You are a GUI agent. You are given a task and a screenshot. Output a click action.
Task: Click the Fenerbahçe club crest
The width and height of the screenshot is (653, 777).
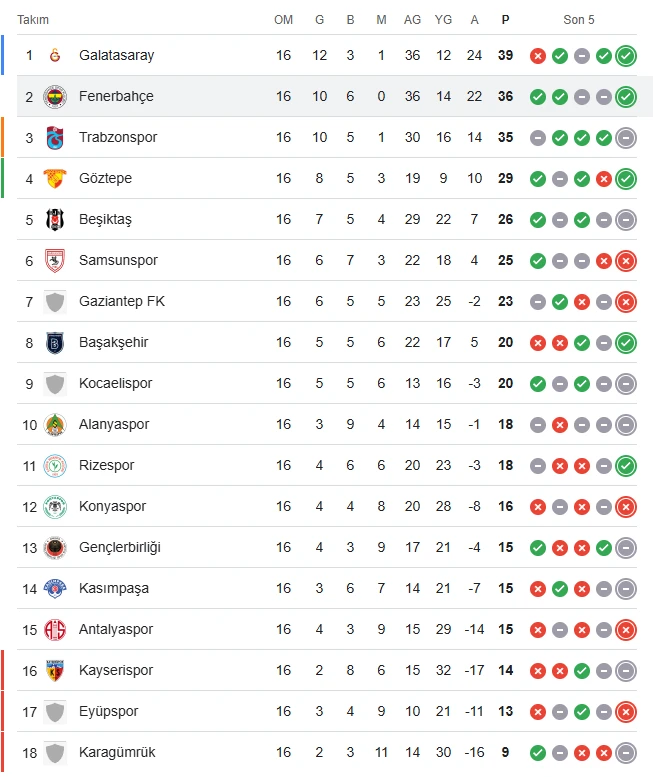[x=55, y=97]
